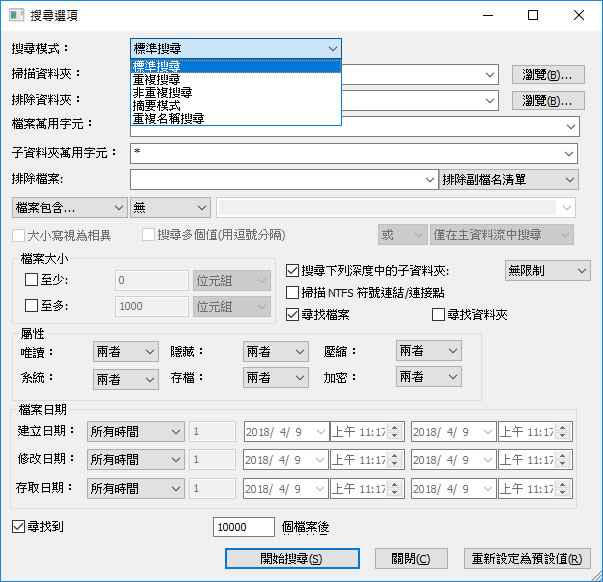Toggle 掃描 NTFS 符號連結/連接點 checkbox
603x582 pixels.
point(293,293)
